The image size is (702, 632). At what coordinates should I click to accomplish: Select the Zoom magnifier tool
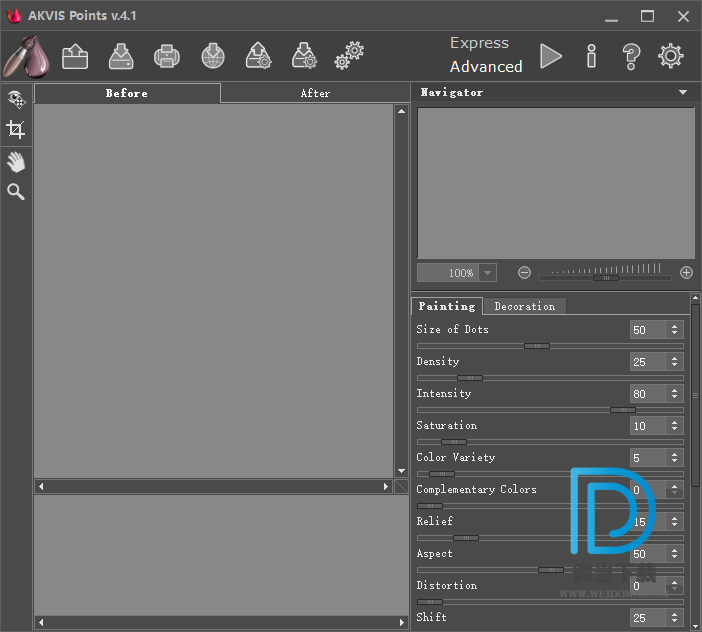(16, 192)
